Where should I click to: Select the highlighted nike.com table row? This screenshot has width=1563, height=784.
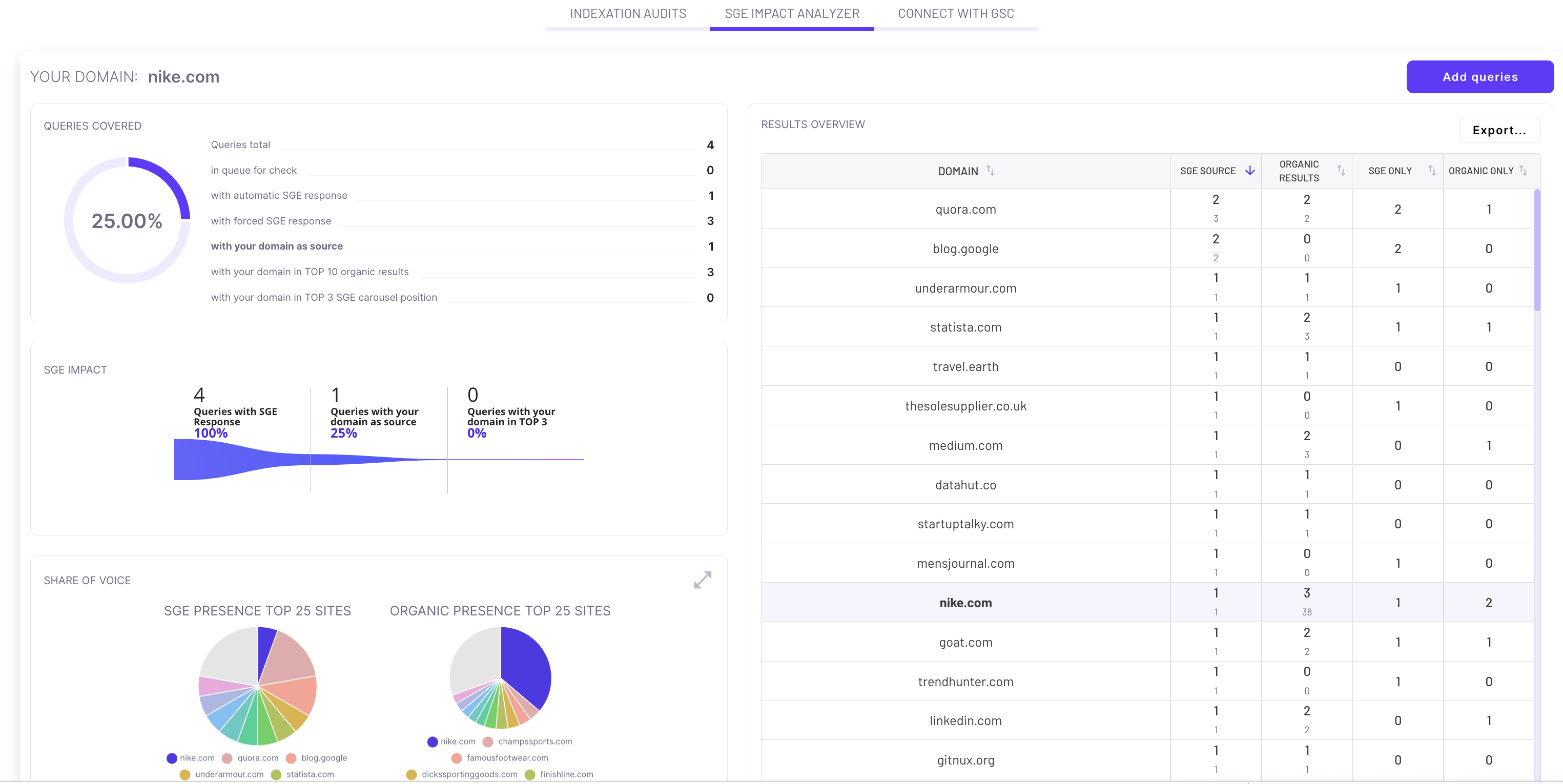pyautogui.click(x=1148, y=603)
